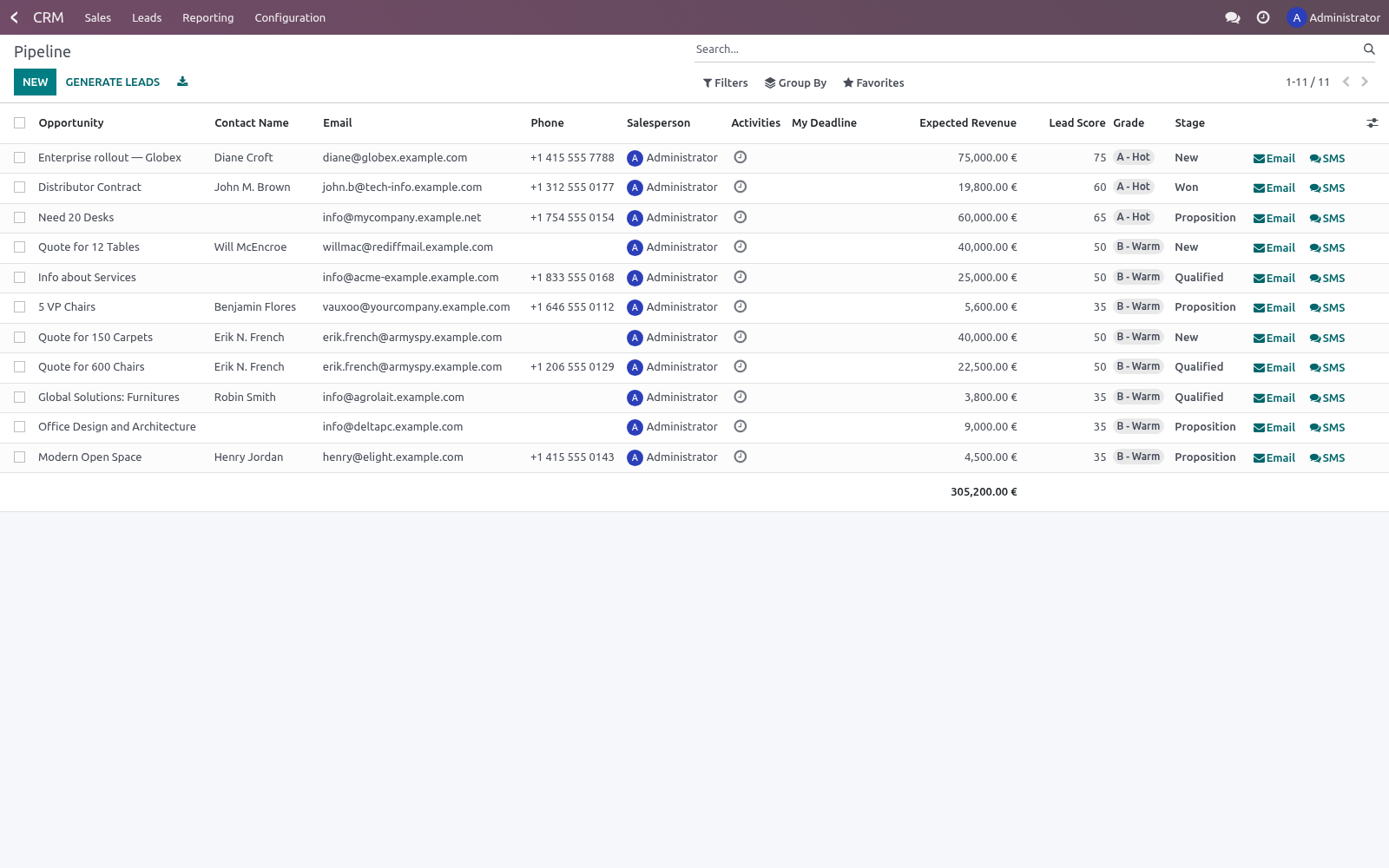Click the A - Hot grade of Distributor Contract
The image size is (1389, 868).
1133,187
